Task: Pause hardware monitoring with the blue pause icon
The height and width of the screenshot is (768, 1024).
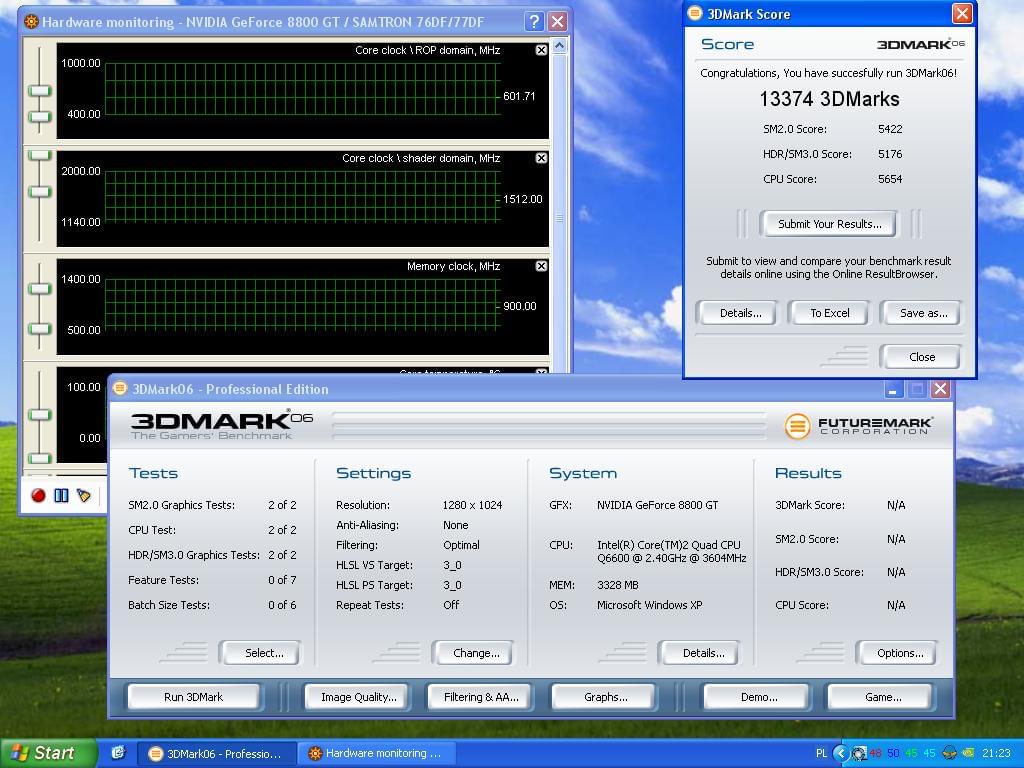Action: coord(61,495)
